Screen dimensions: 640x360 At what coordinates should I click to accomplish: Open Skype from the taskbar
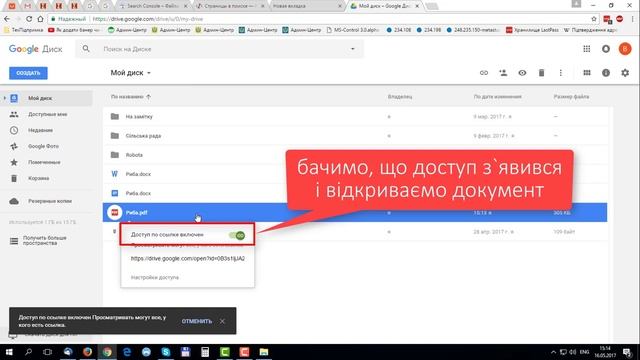(x=166, y=352)
